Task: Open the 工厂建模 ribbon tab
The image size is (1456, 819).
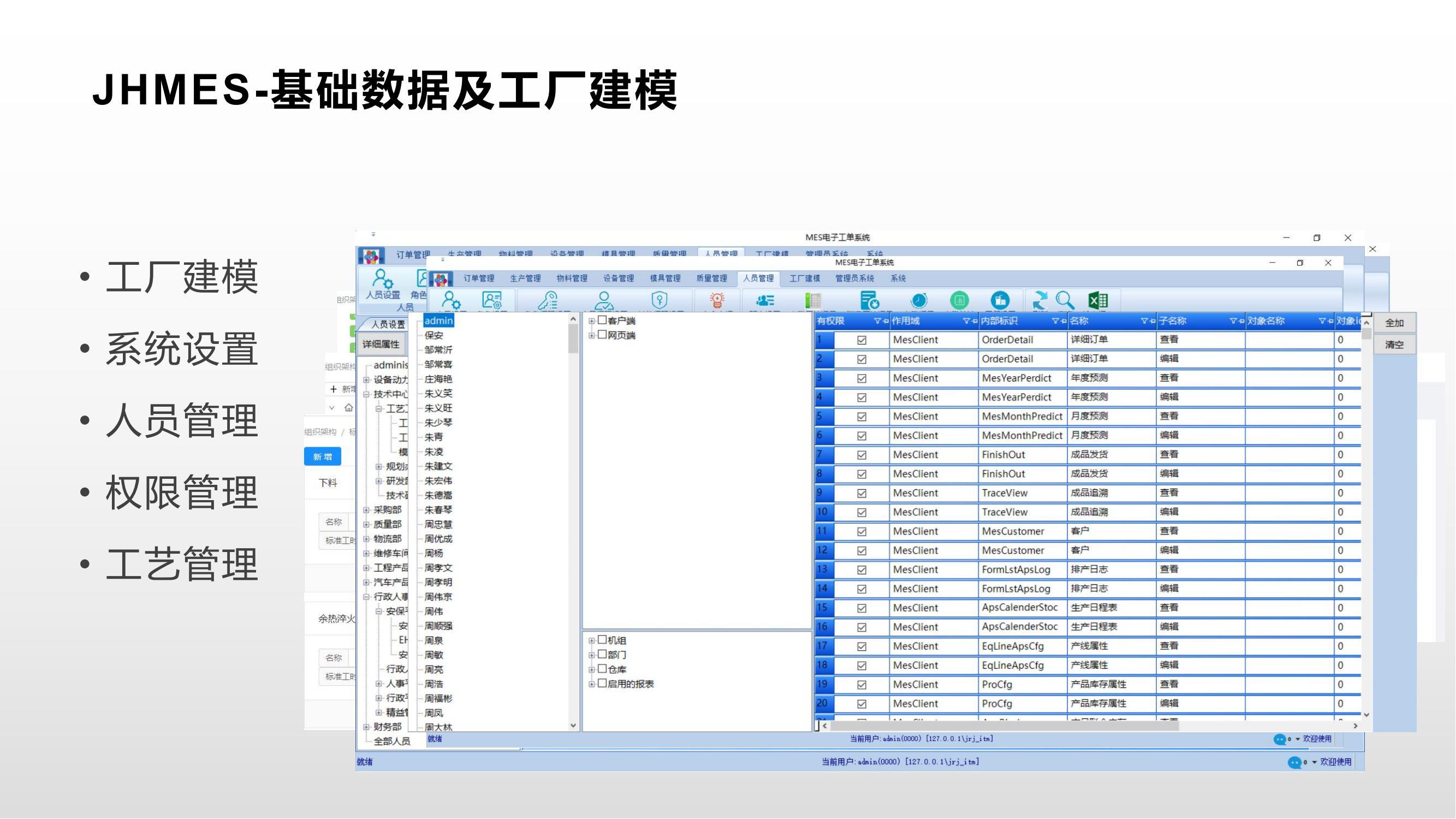Action: click(804, 278)
